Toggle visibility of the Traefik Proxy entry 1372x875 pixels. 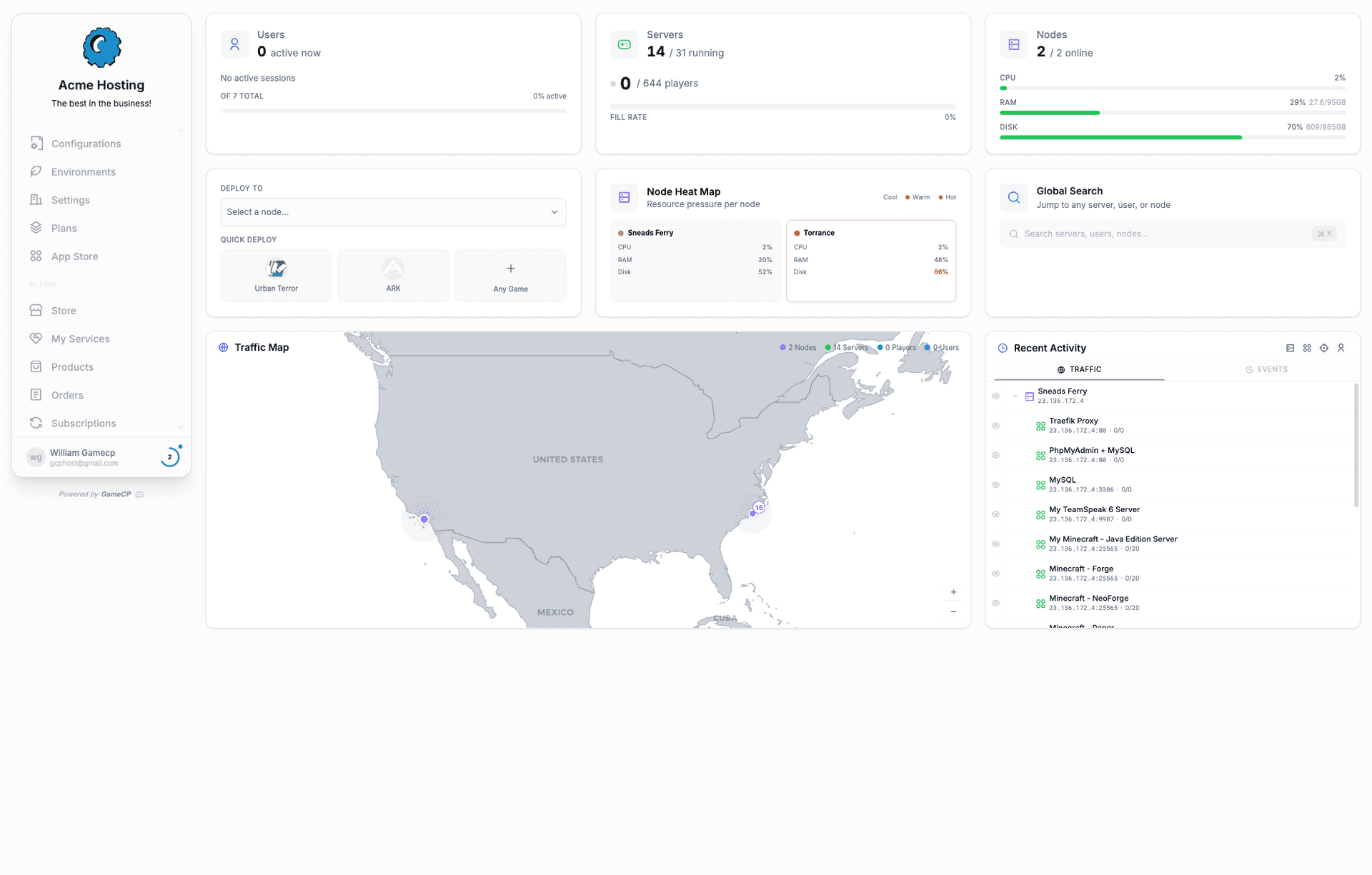point(995,425)
